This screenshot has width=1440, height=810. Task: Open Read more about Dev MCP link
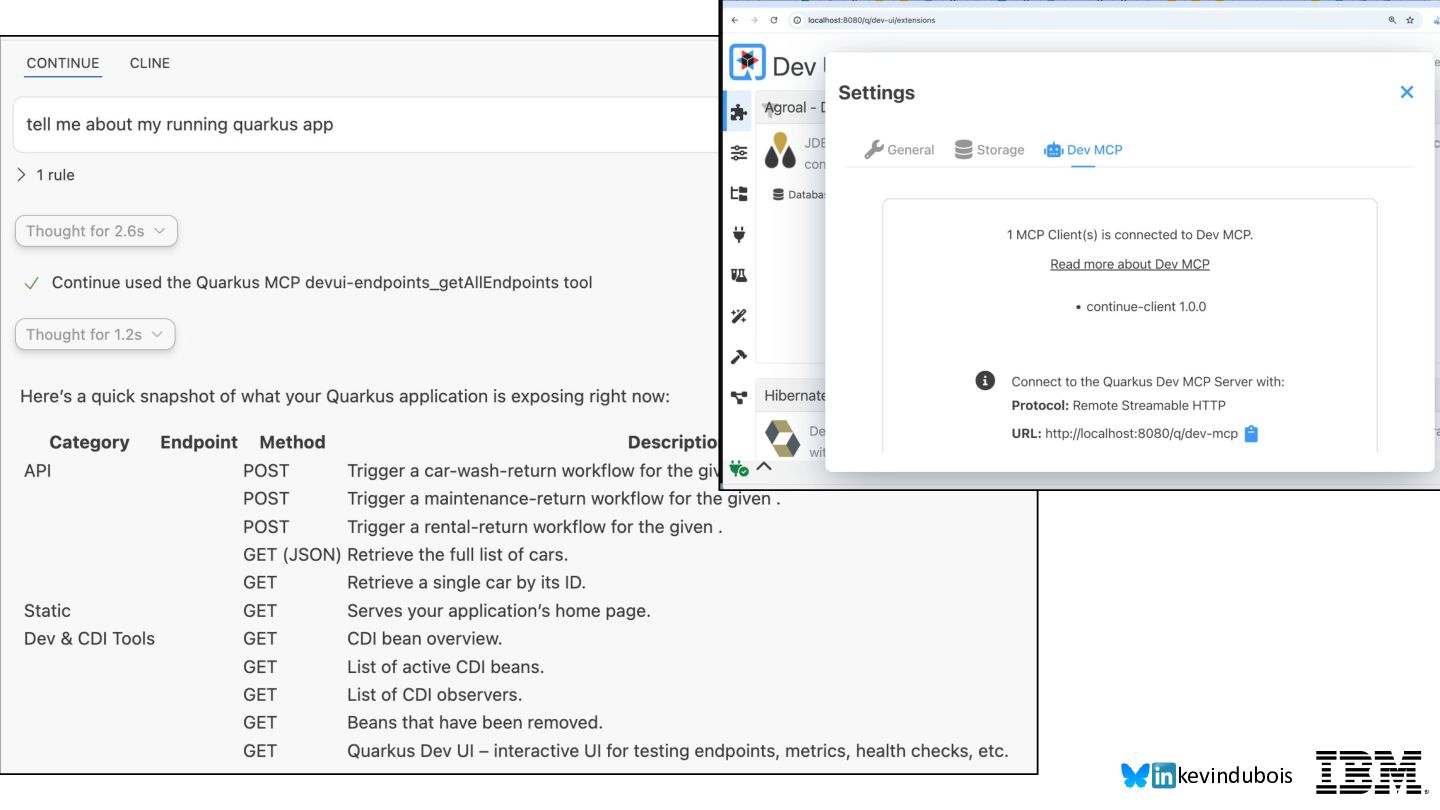pyautogui.click(x=1130, y=264)
